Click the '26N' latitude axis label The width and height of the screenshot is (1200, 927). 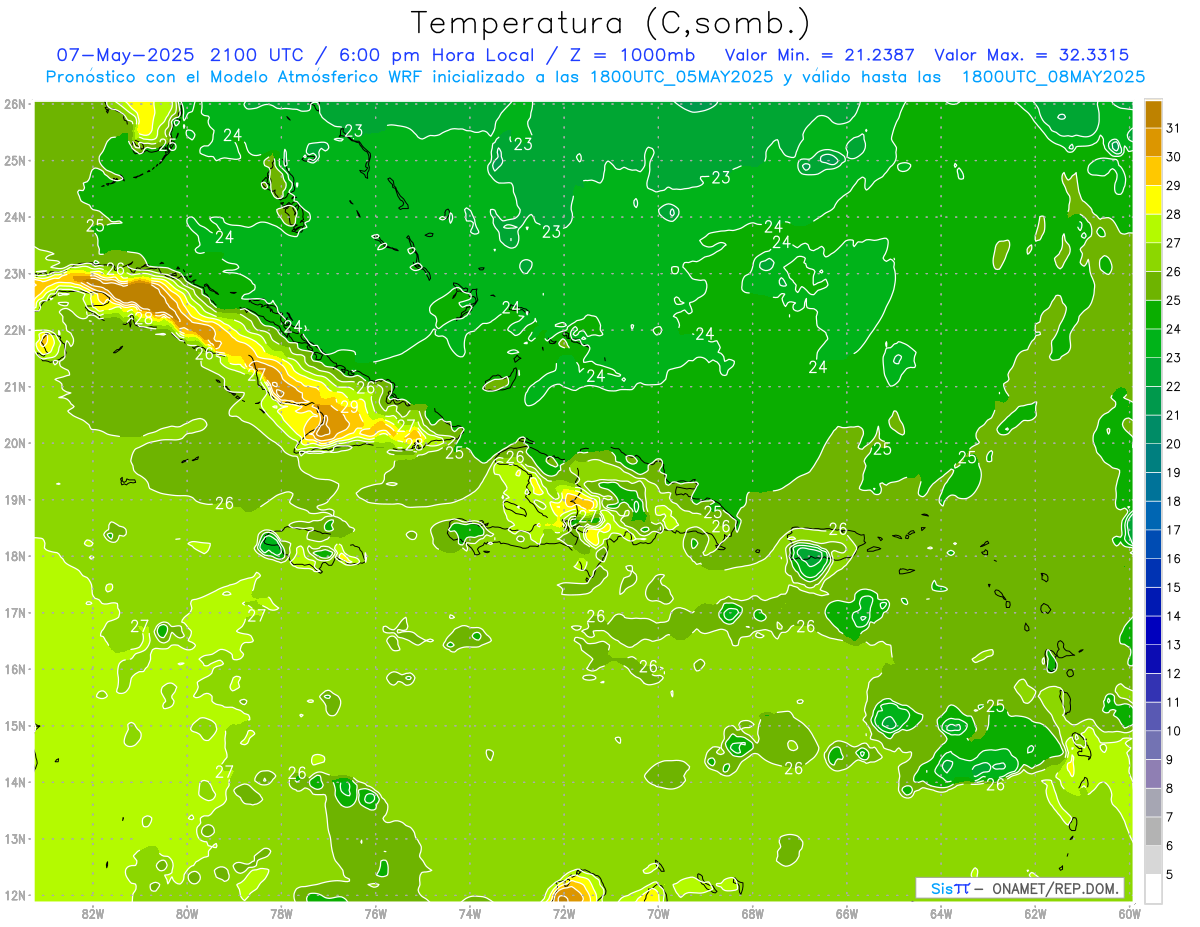(x=15, y=104)
